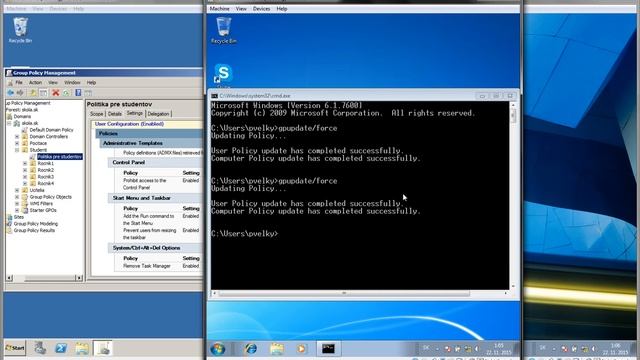Click the cmd window vertical scrollbar
This screenshot has width=640, height=360.
pyautogui.click(x=513, y=196)
